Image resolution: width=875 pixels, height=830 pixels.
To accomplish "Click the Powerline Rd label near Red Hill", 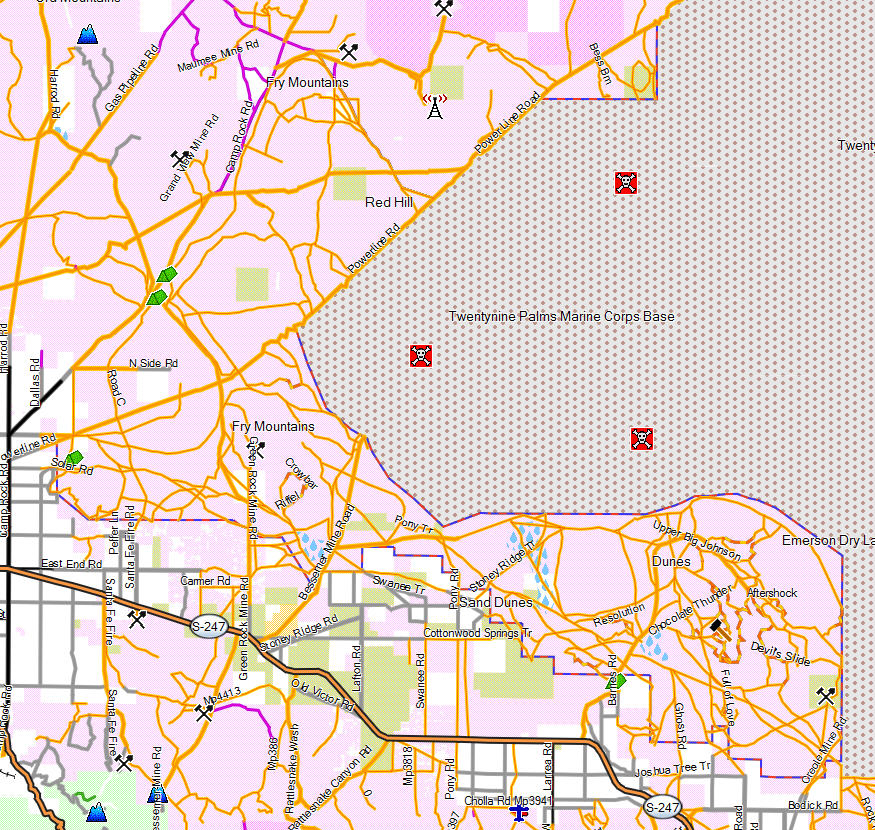I will point(374,248).
